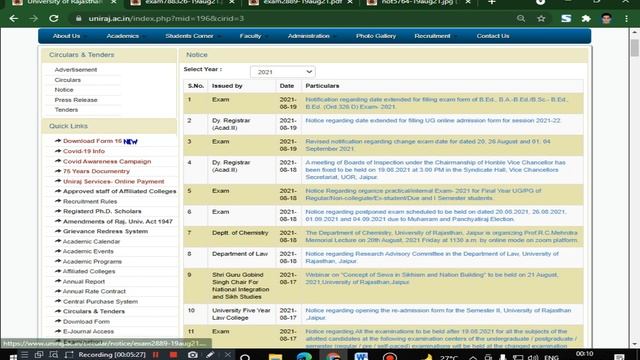640x360 pixels.
Task: Open notice on exam postponed due to Muharram
Action: click(436, 216)
